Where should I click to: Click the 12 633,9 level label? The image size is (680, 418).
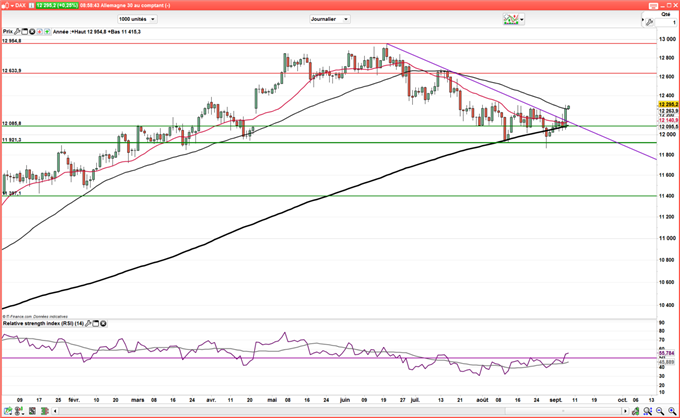tap(12, 71)
